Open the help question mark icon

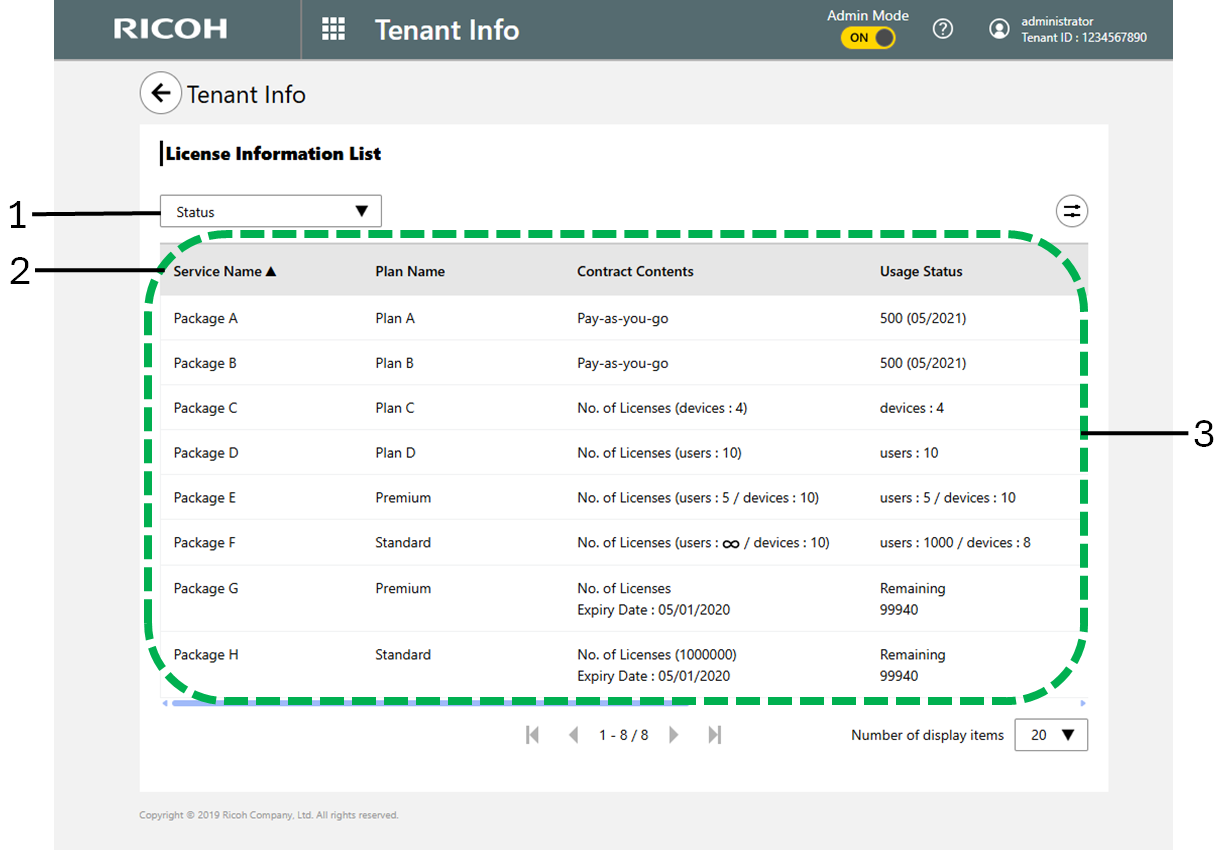pos(942,29)
